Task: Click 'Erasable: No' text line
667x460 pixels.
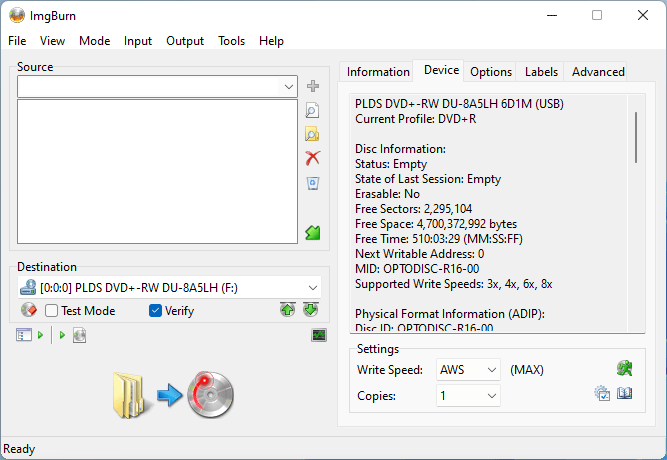Action: tap(388, 194)
